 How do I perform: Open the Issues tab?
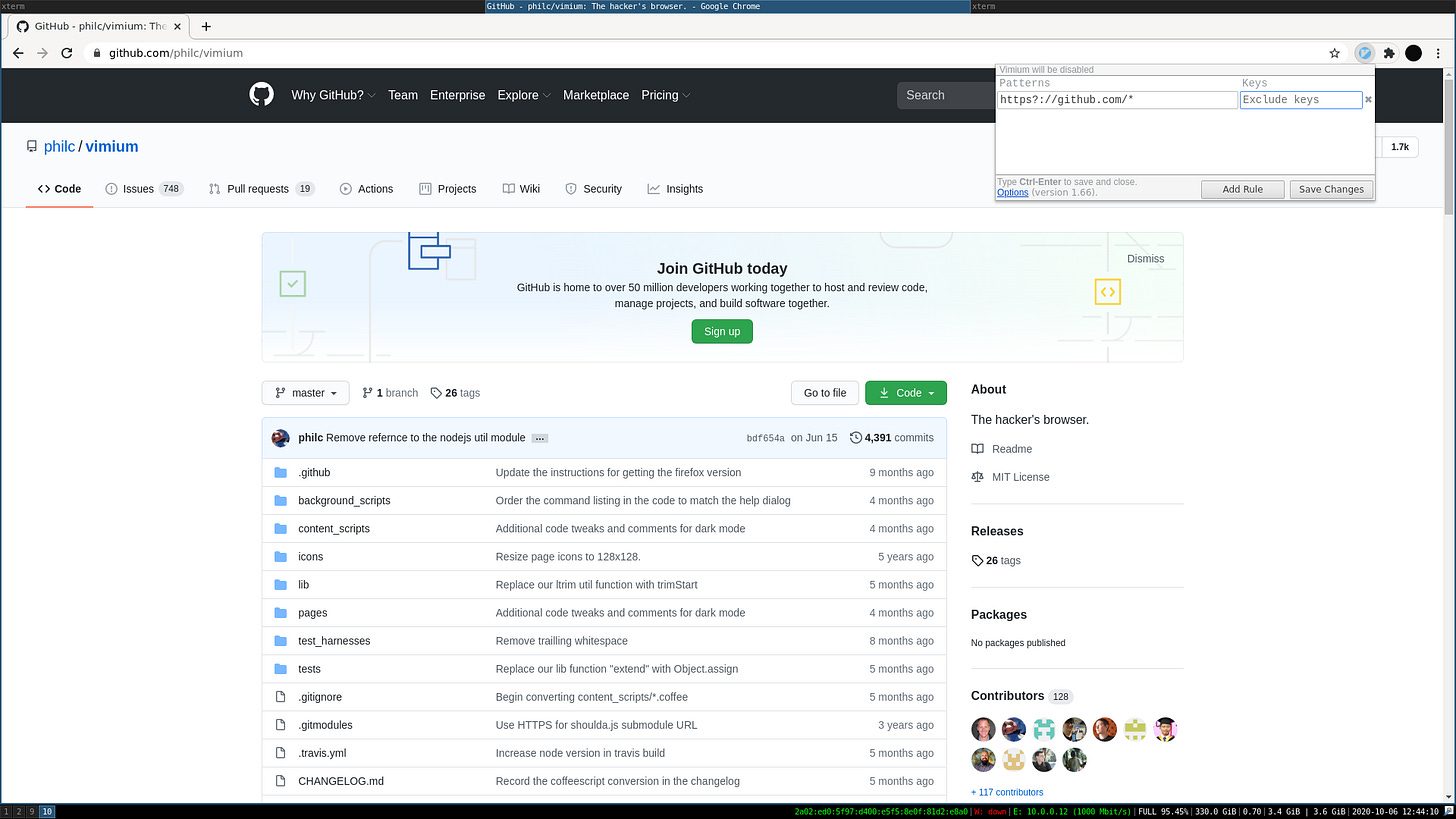pos(145,189)
